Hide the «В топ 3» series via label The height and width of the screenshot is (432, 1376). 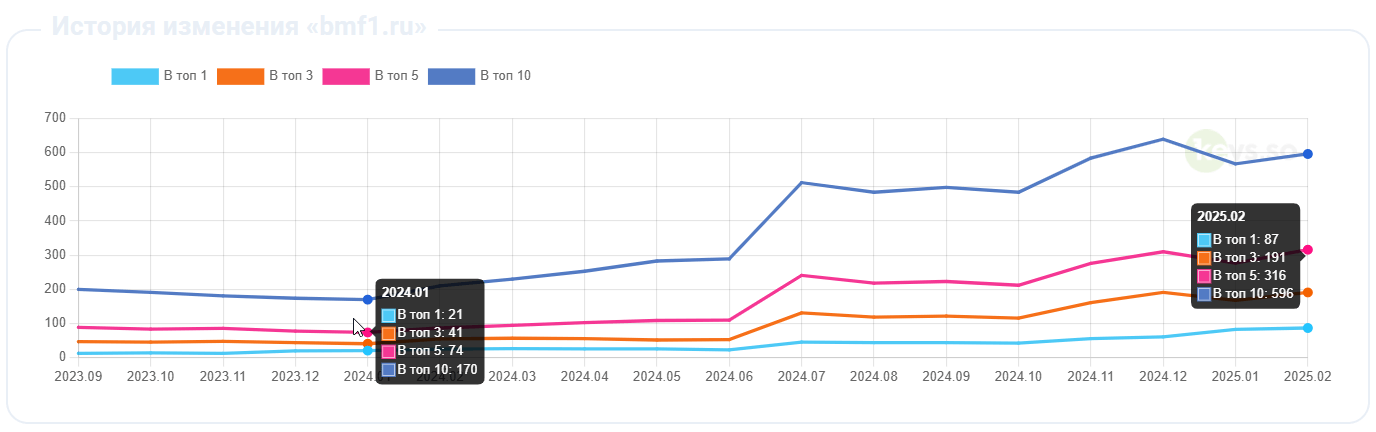(291, 76)
